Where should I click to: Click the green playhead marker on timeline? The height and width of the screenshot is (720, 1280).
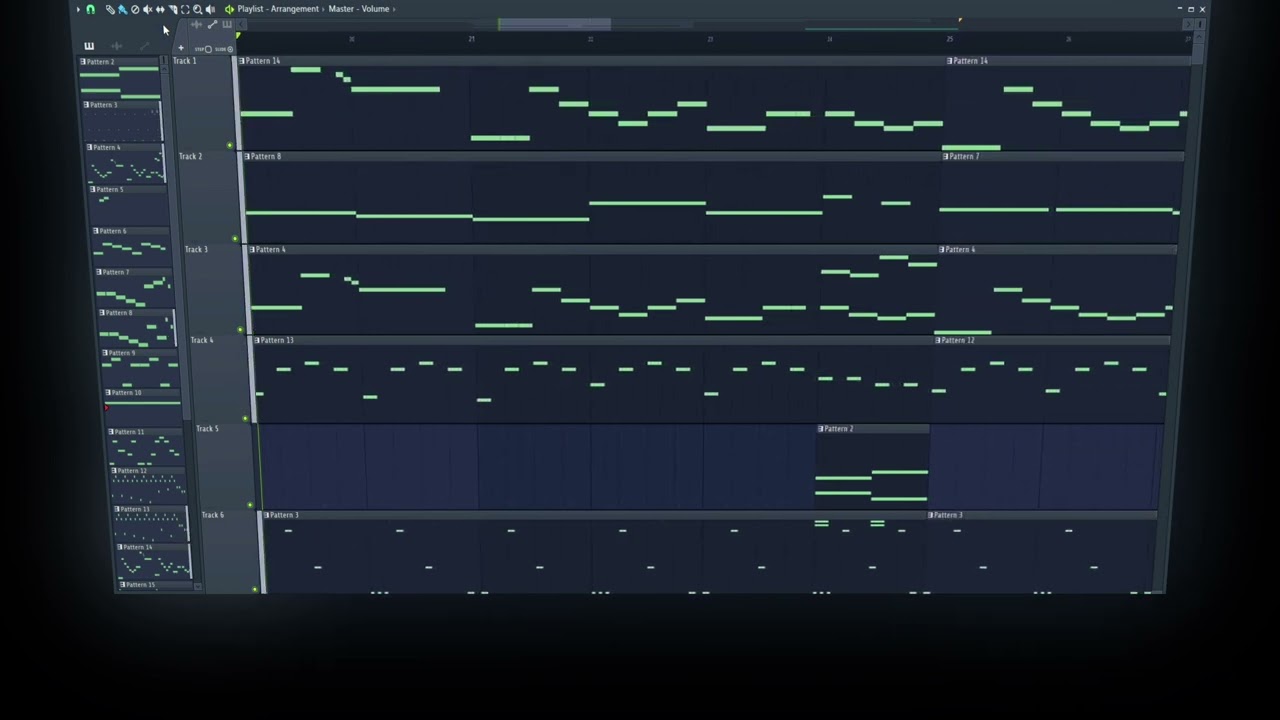[x=238, y=36]
